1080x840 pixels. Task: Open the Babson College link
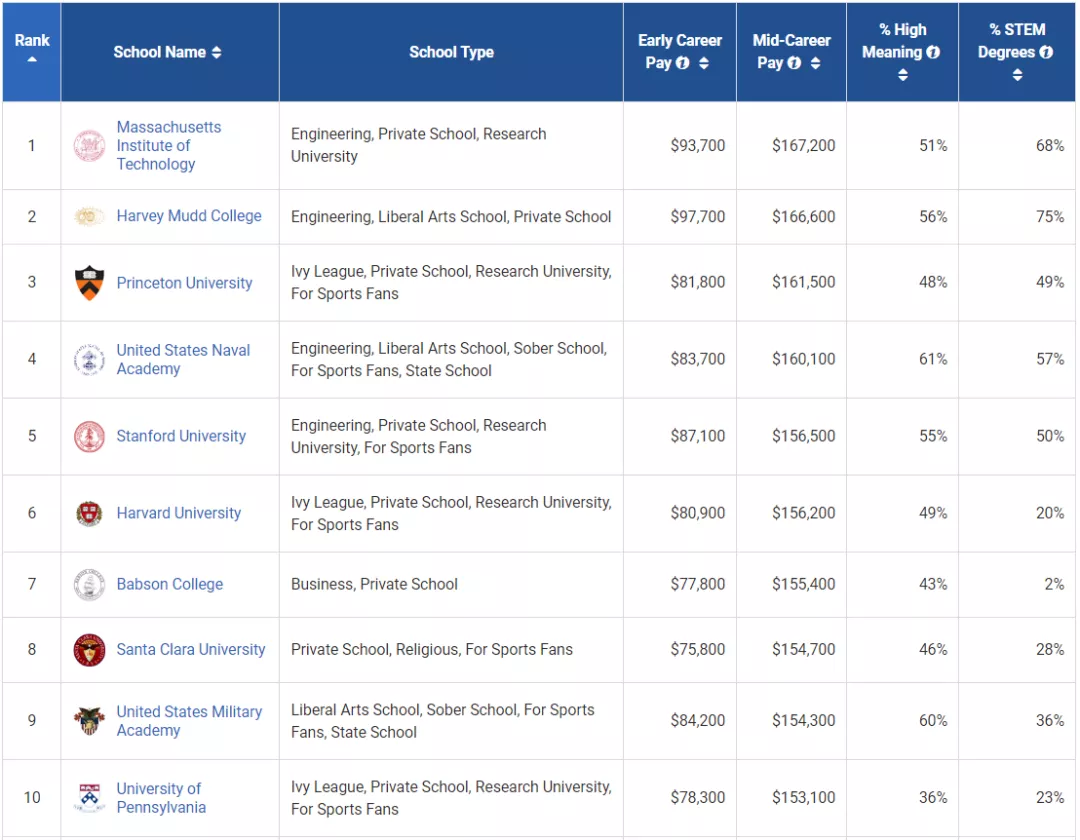(169, 584)
